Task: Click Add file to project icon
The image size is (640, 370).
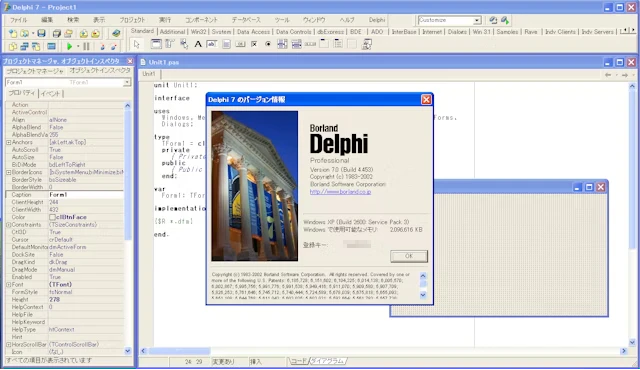Action: (x=84, y=33)
